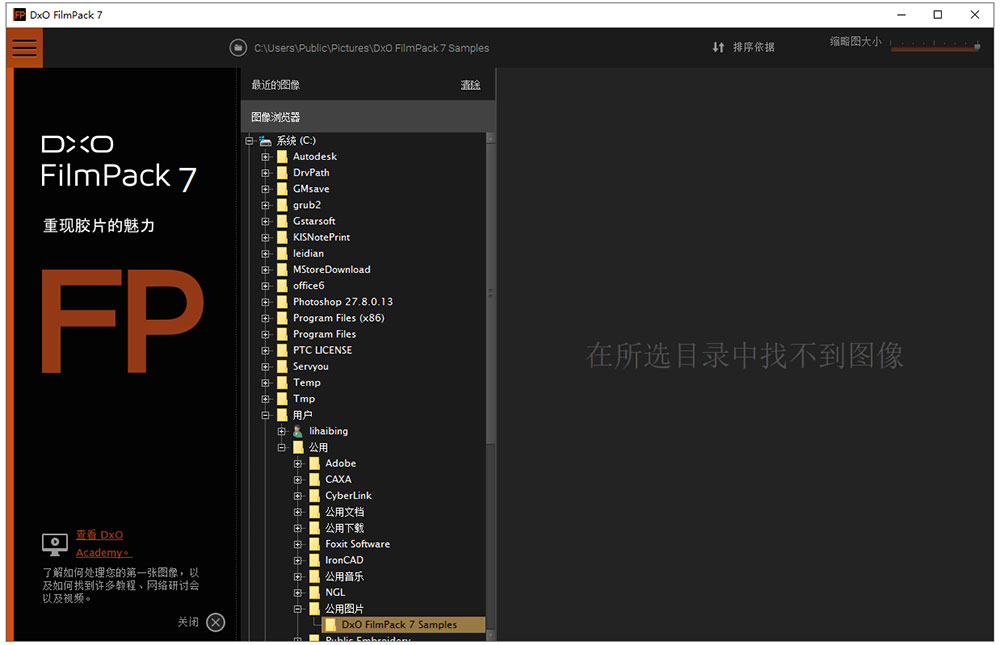Expand the Autodesk folder
1000x645 pixels.
[x=266, y=156]
